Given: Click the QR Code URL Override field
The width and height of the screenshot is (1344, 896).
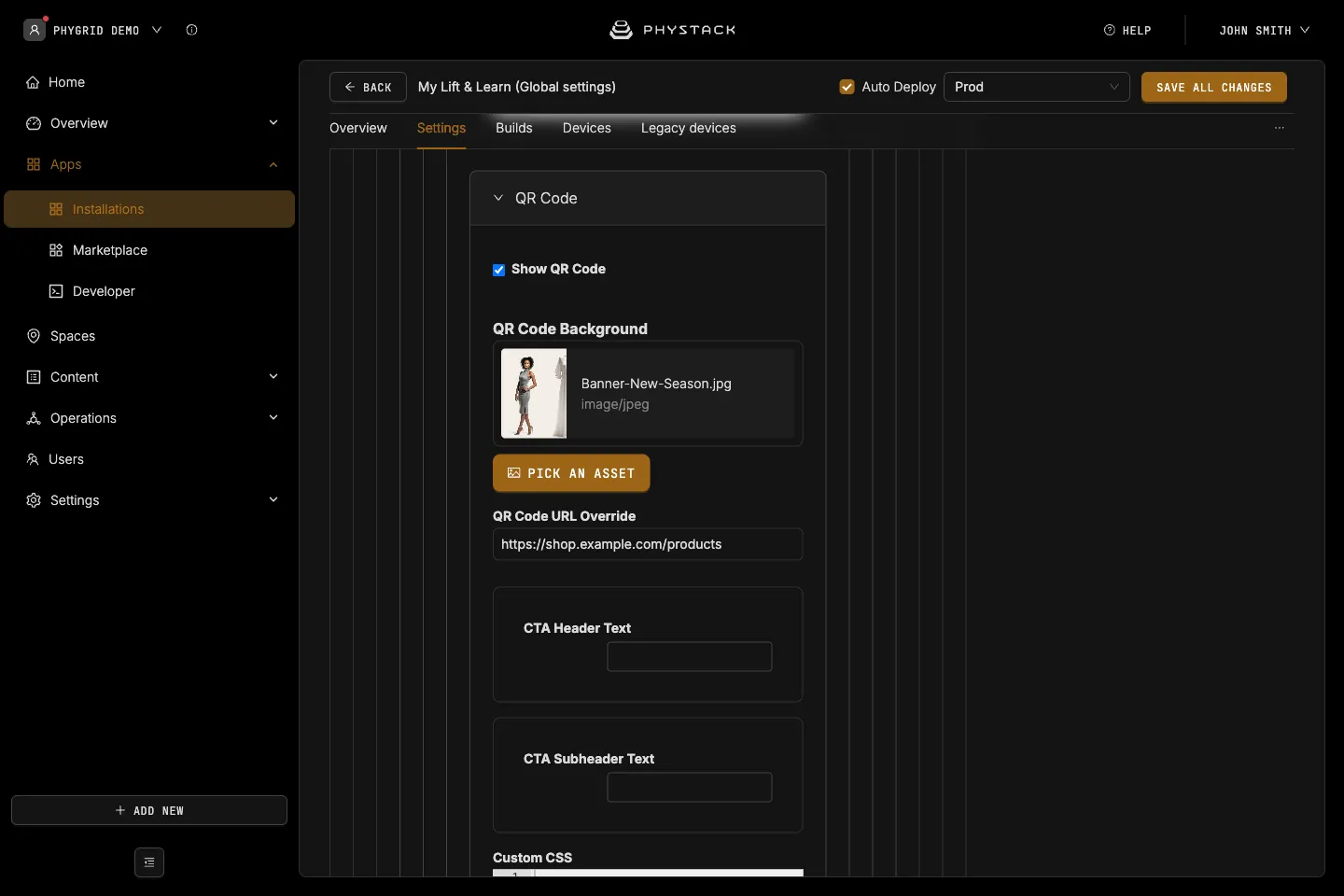Looking at the screenshot, I should [648, 544].
